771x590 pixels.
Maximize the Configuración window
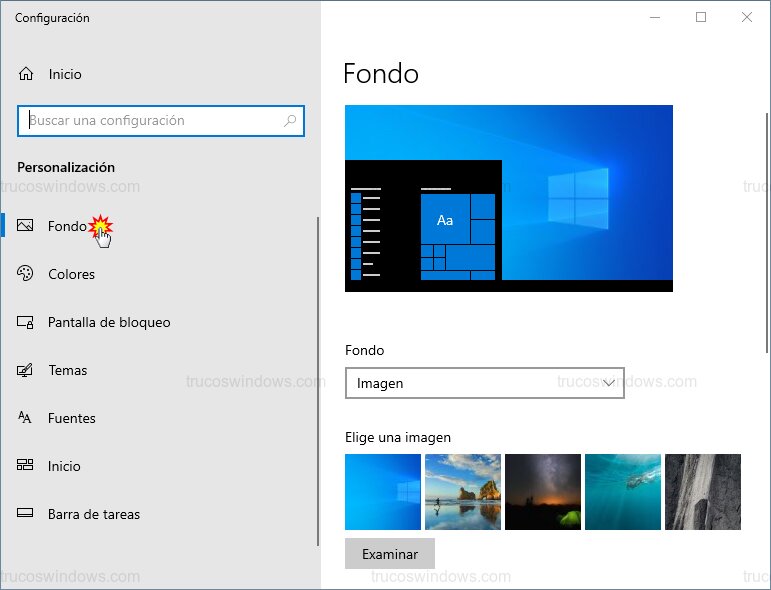(701, 17)
